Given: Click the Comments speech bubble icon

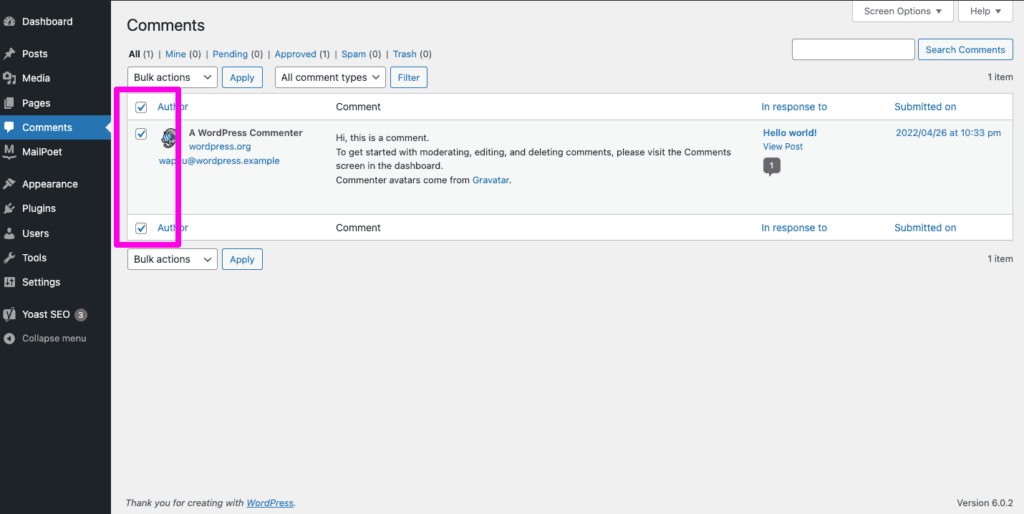Looking at the screenshot, I should [9, 127].
